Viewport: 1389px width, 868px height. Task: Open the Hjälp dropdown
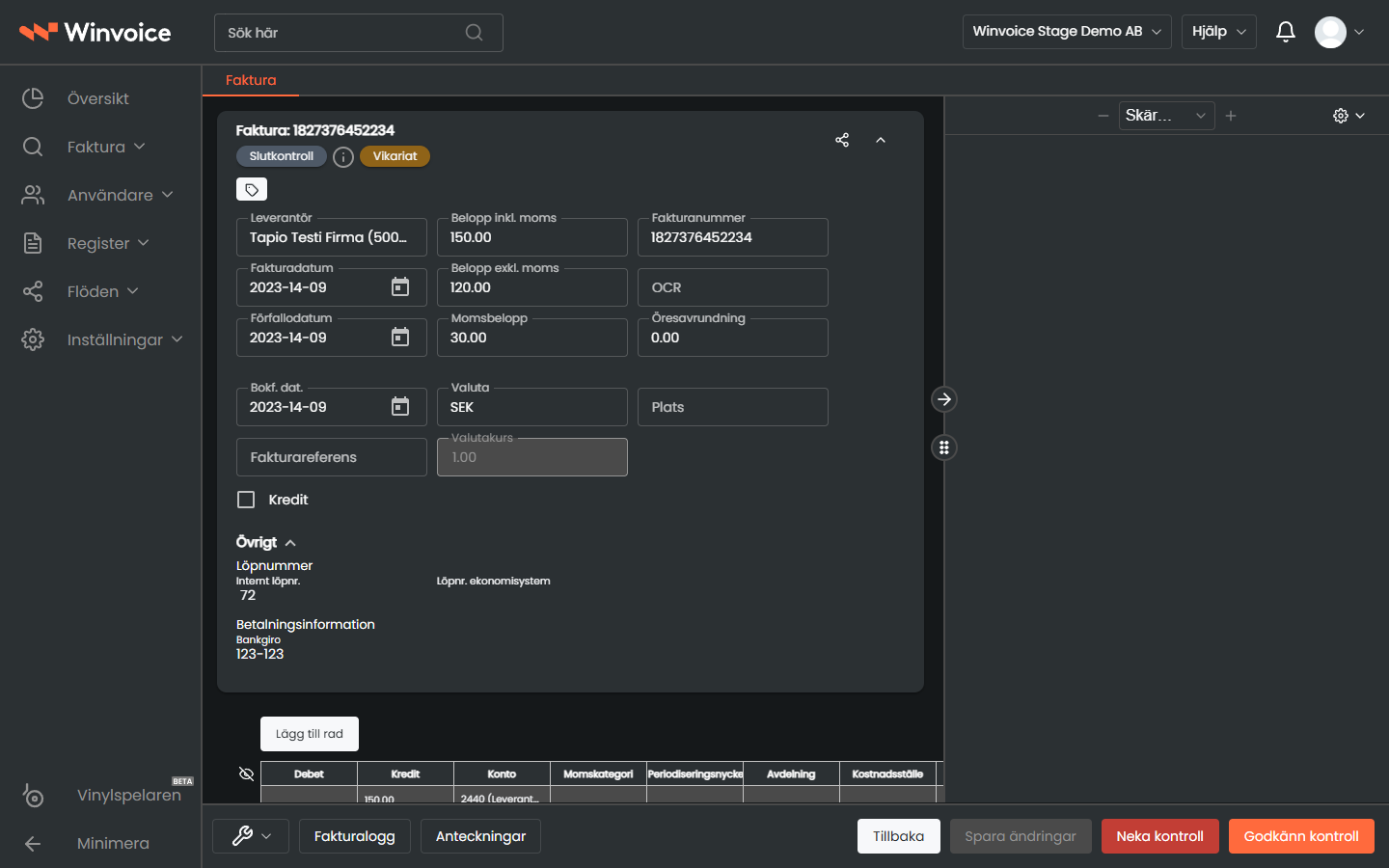click(1219, 32)
